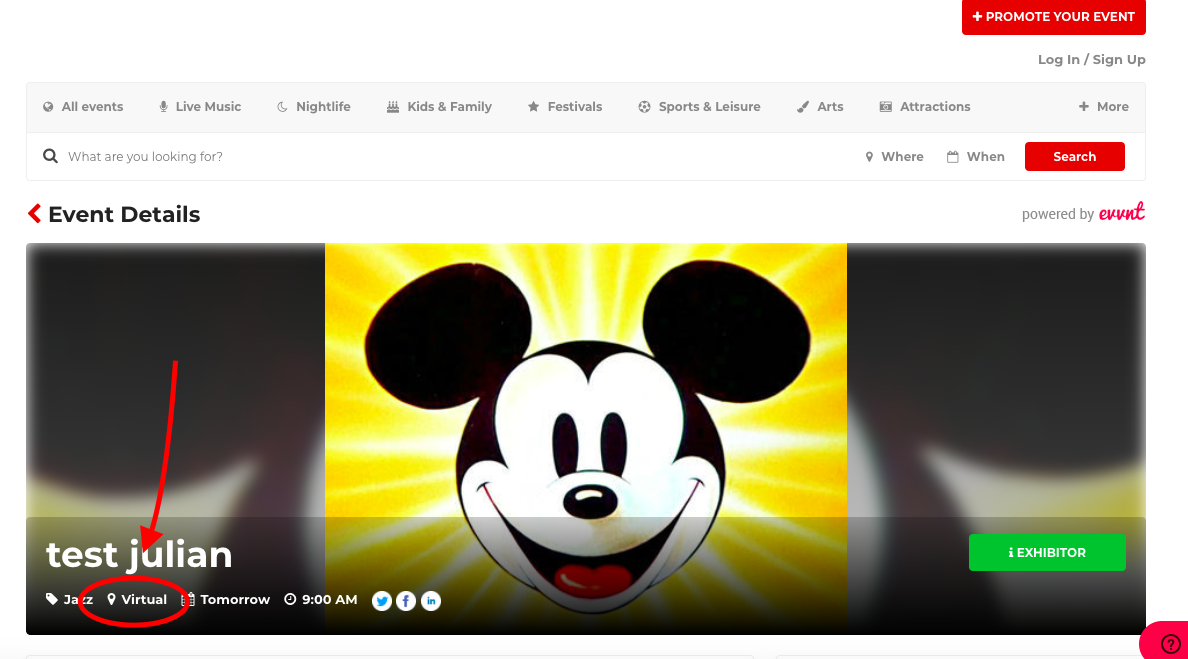The width and height of the screenshot is (1188, 659).
Task: Click the red Search button
Action: 1074,157
